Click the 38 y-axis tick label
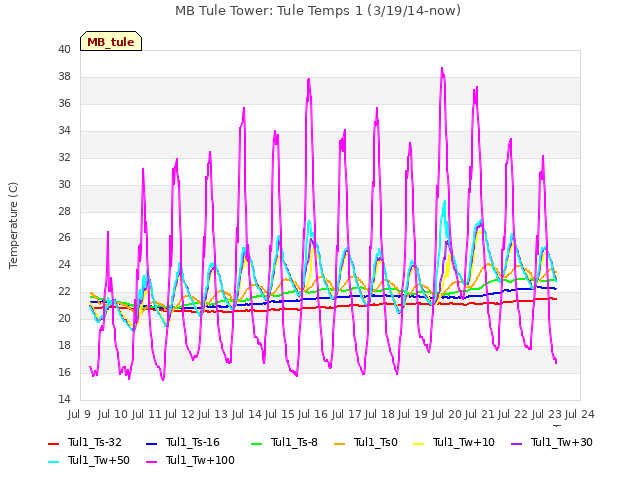Image resolution: width=640 pixels, height=480 pixels. pos(64,77)
